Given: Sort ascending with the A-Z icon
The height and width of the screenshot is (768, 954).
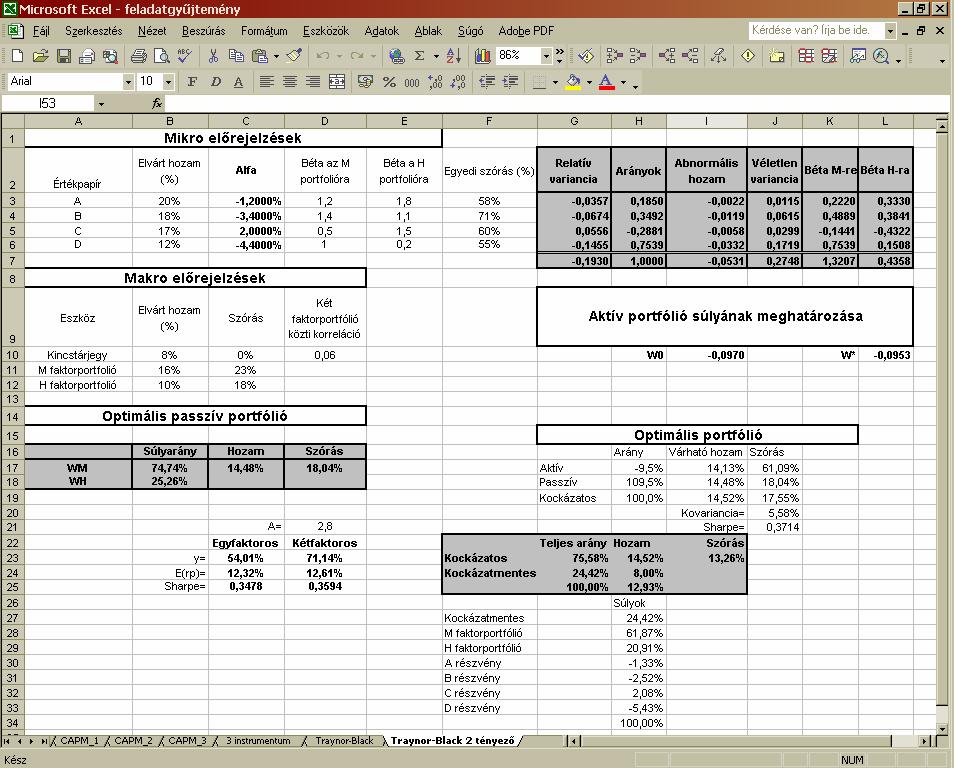Looking at the screenshot, I should pyautogui.click(x=454, y=57).
